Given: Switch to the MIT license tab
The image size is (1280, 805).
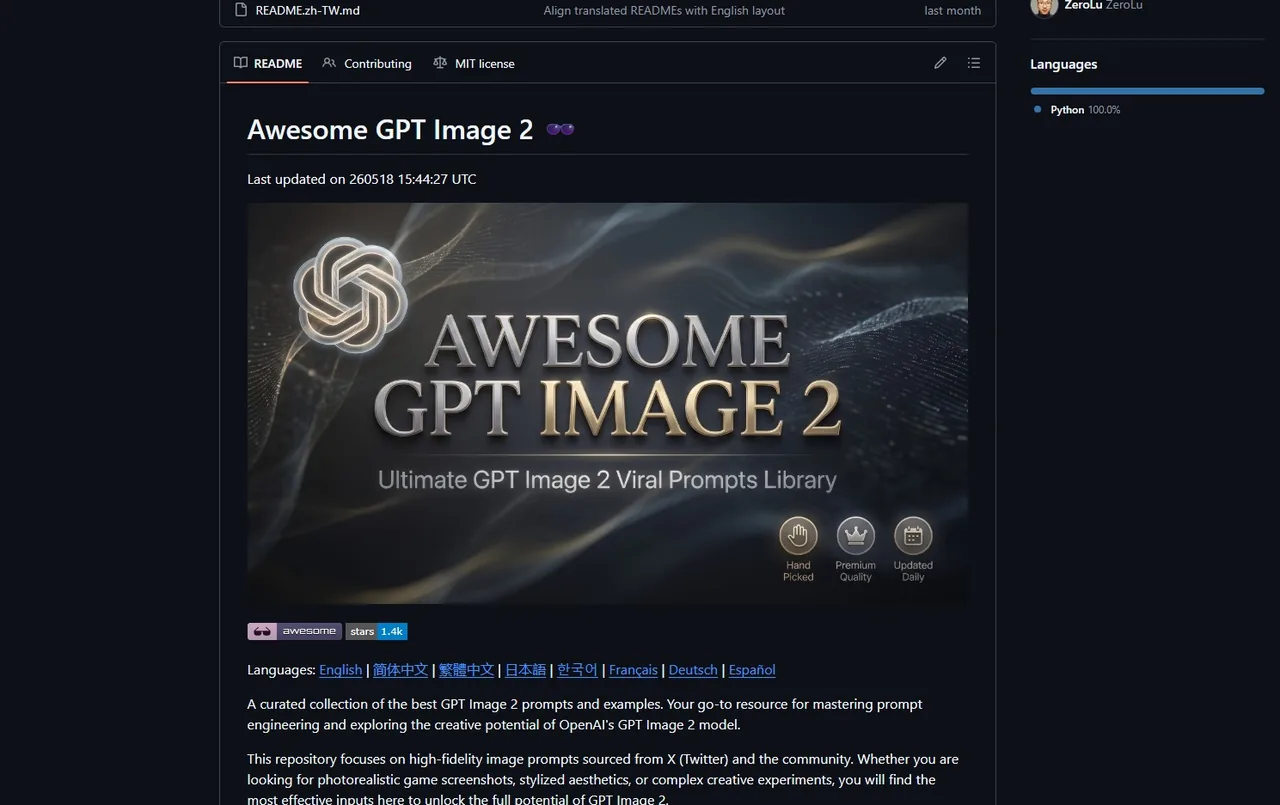Looking at the screenshot, I should point(474,63).
